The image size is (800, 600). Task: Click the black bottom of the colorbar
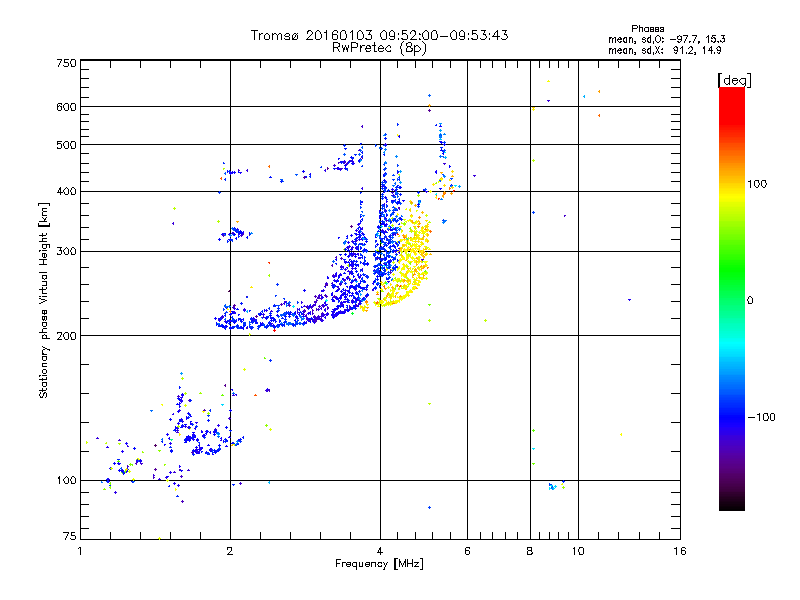732,503
